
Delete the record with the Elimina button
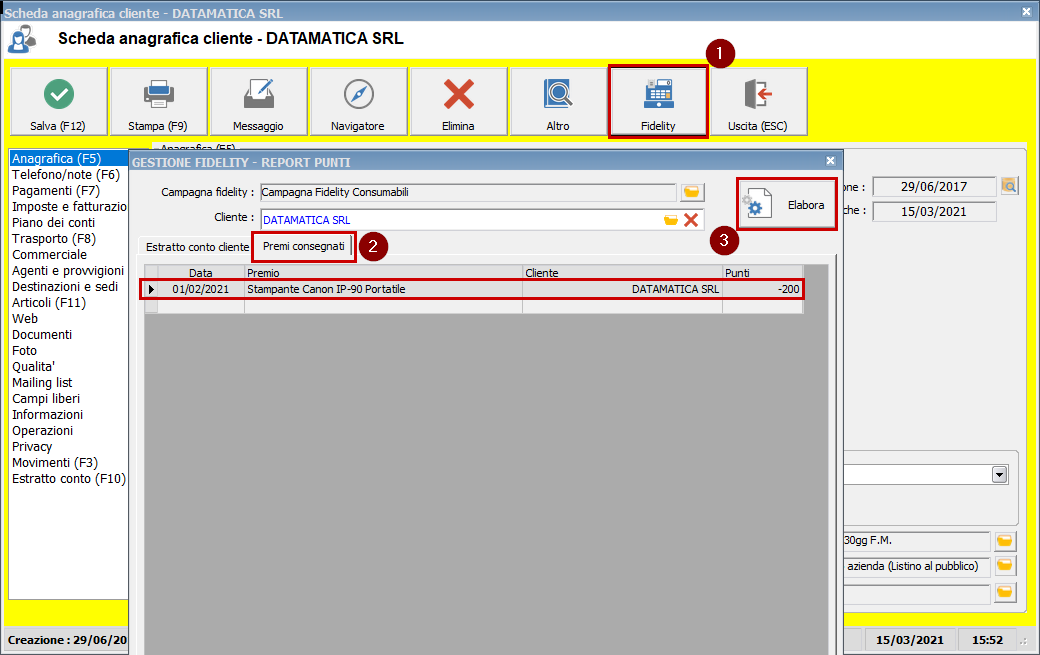458,101
